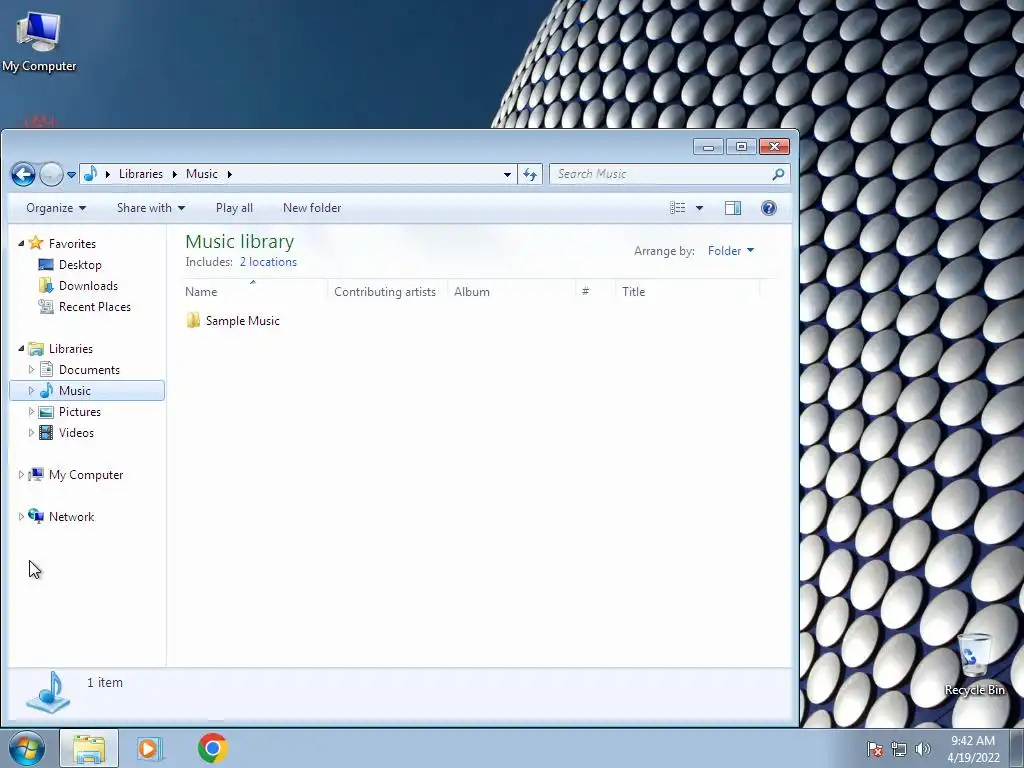1024x768 pixels.
Task: Expand the Music library arrow
Action: pos(31,391)
